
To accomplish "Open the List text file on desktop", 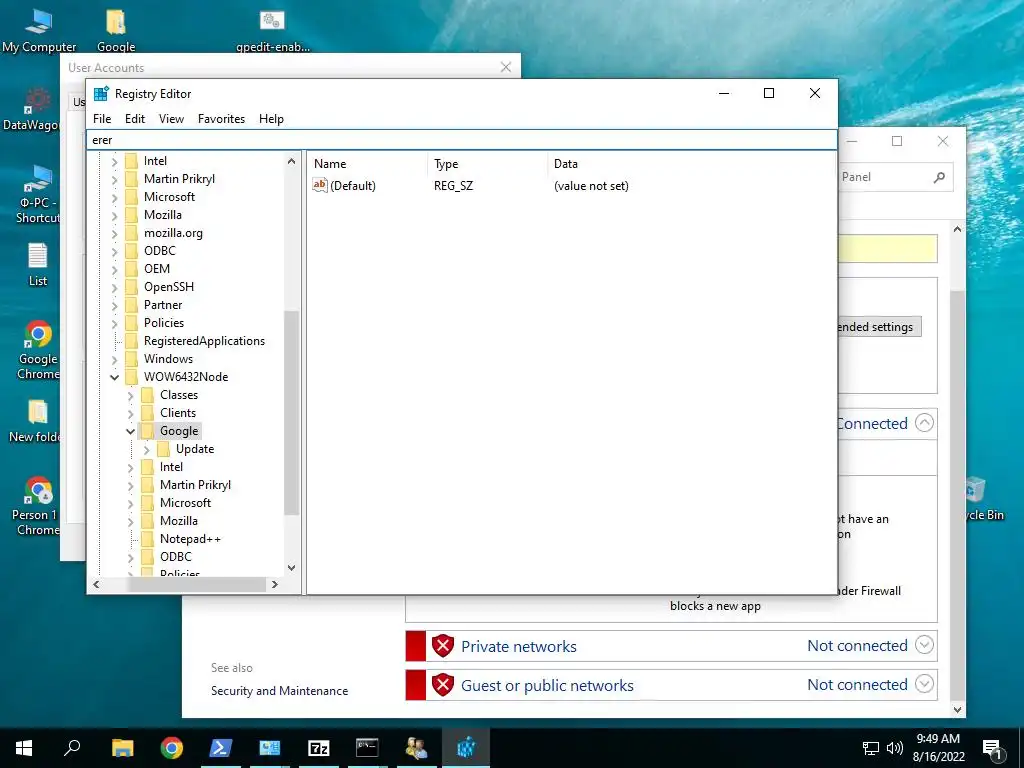I will click(38, 264).
